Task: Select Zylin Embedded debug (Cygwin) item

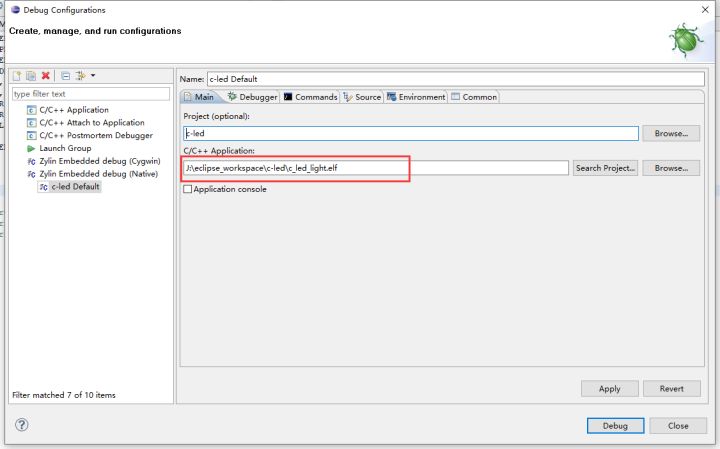Action: point(99,161)
